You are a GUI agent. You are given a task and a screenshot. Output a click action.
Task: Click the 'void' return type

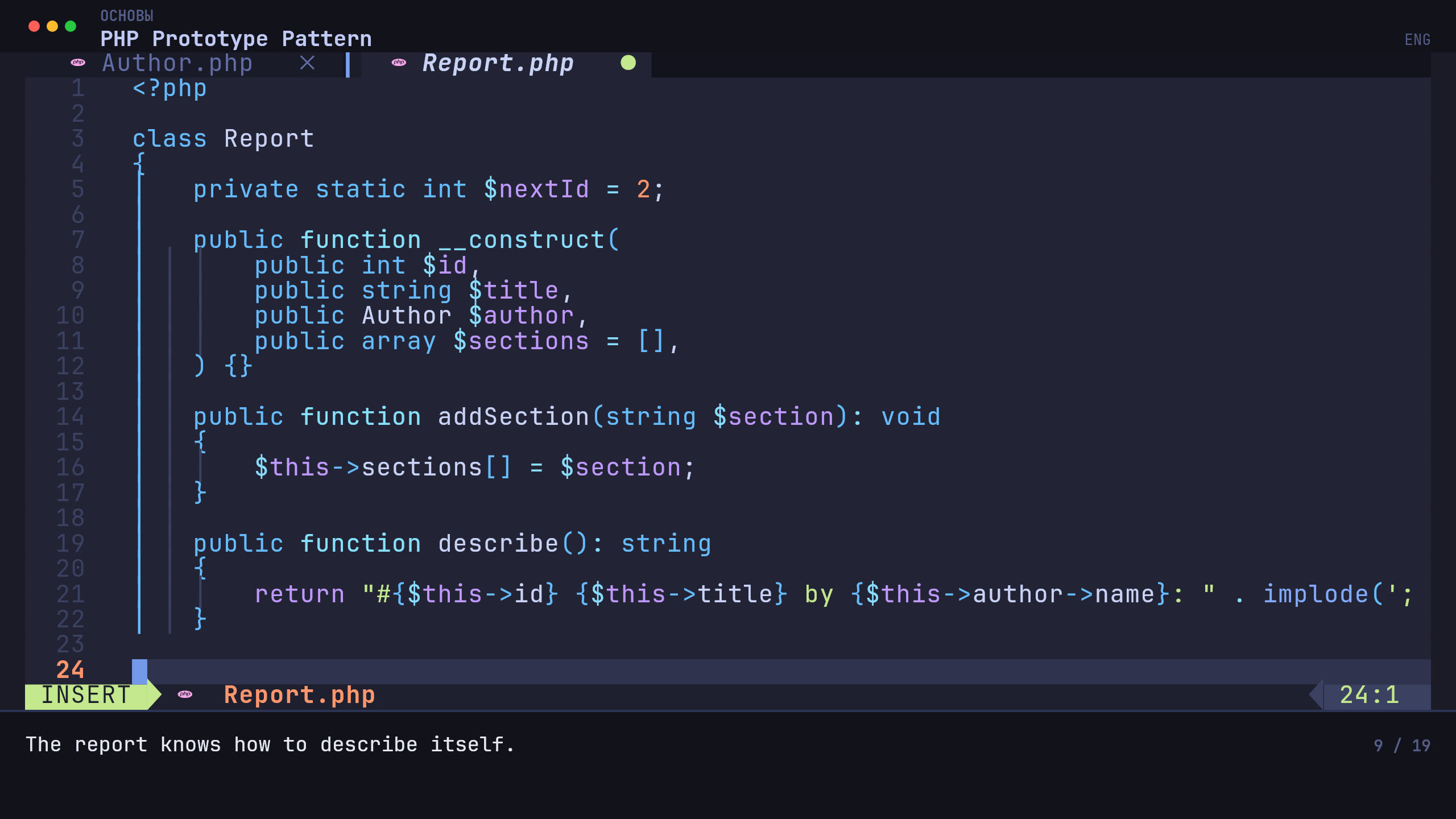911,417
